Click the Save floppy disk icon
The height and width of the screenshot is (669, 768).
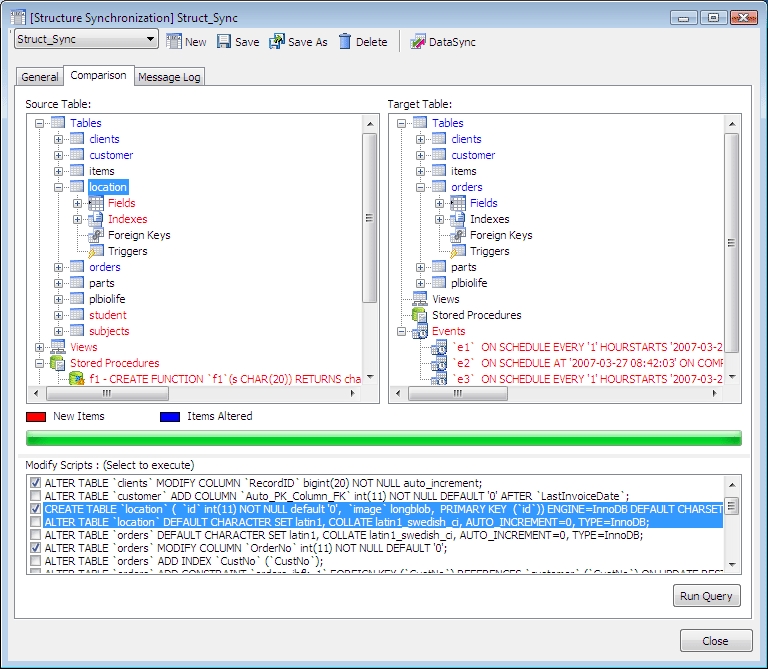tap(224, 42)
